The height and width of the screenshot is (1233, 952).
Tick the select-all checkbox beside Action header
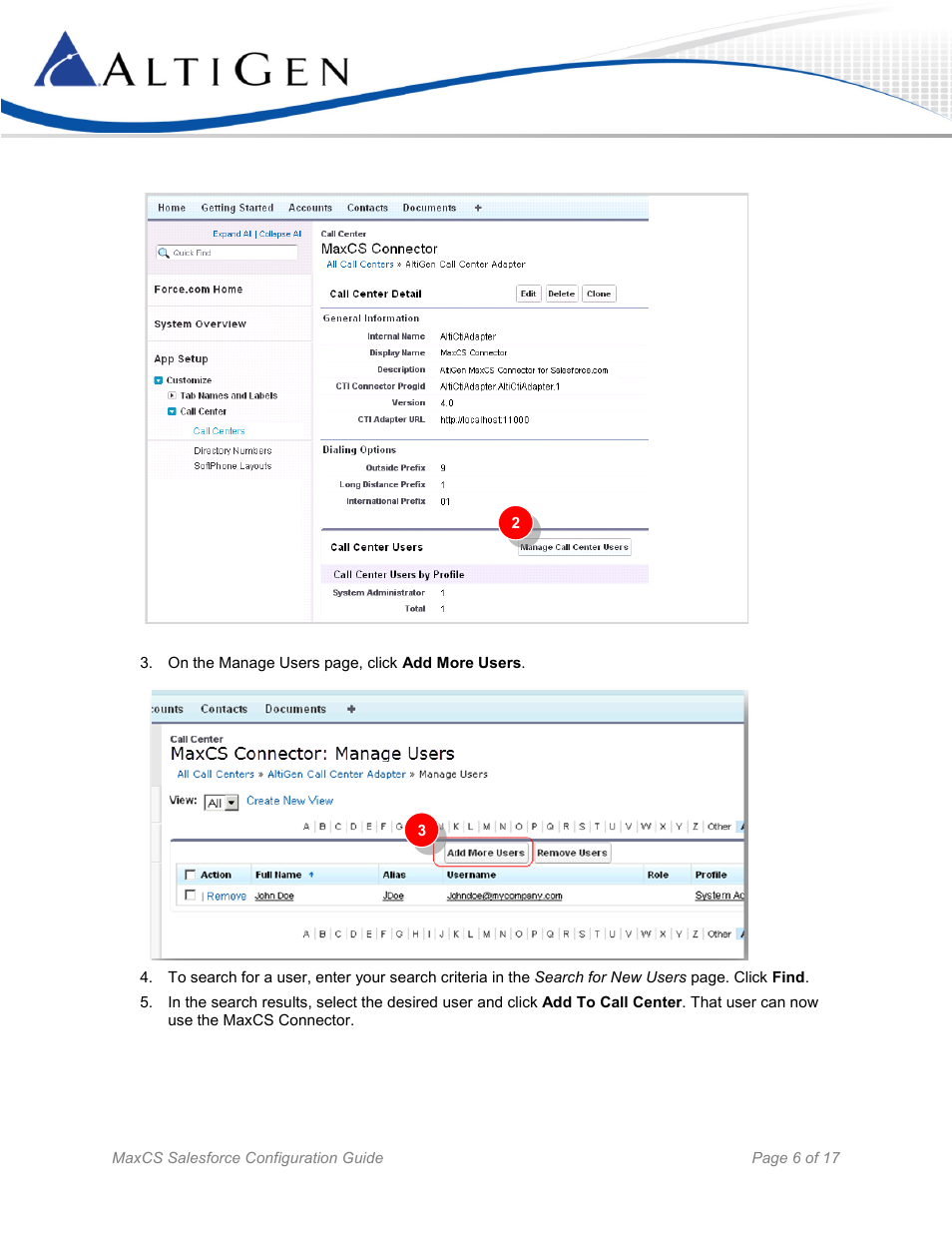tap(190, 875)
